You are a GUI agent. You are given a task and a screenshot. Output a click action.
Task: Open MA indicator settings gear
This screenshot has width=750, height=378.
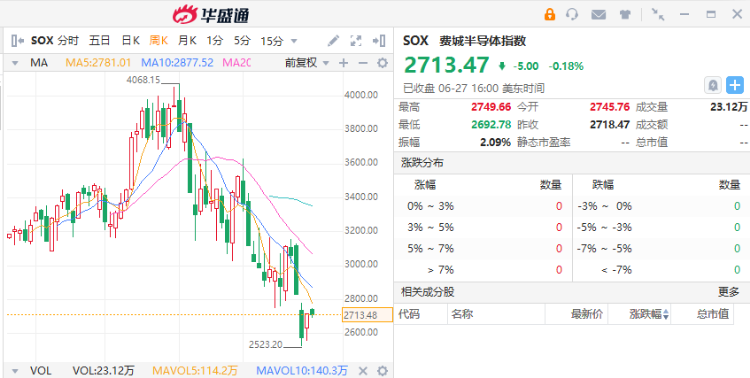(382, 63)
